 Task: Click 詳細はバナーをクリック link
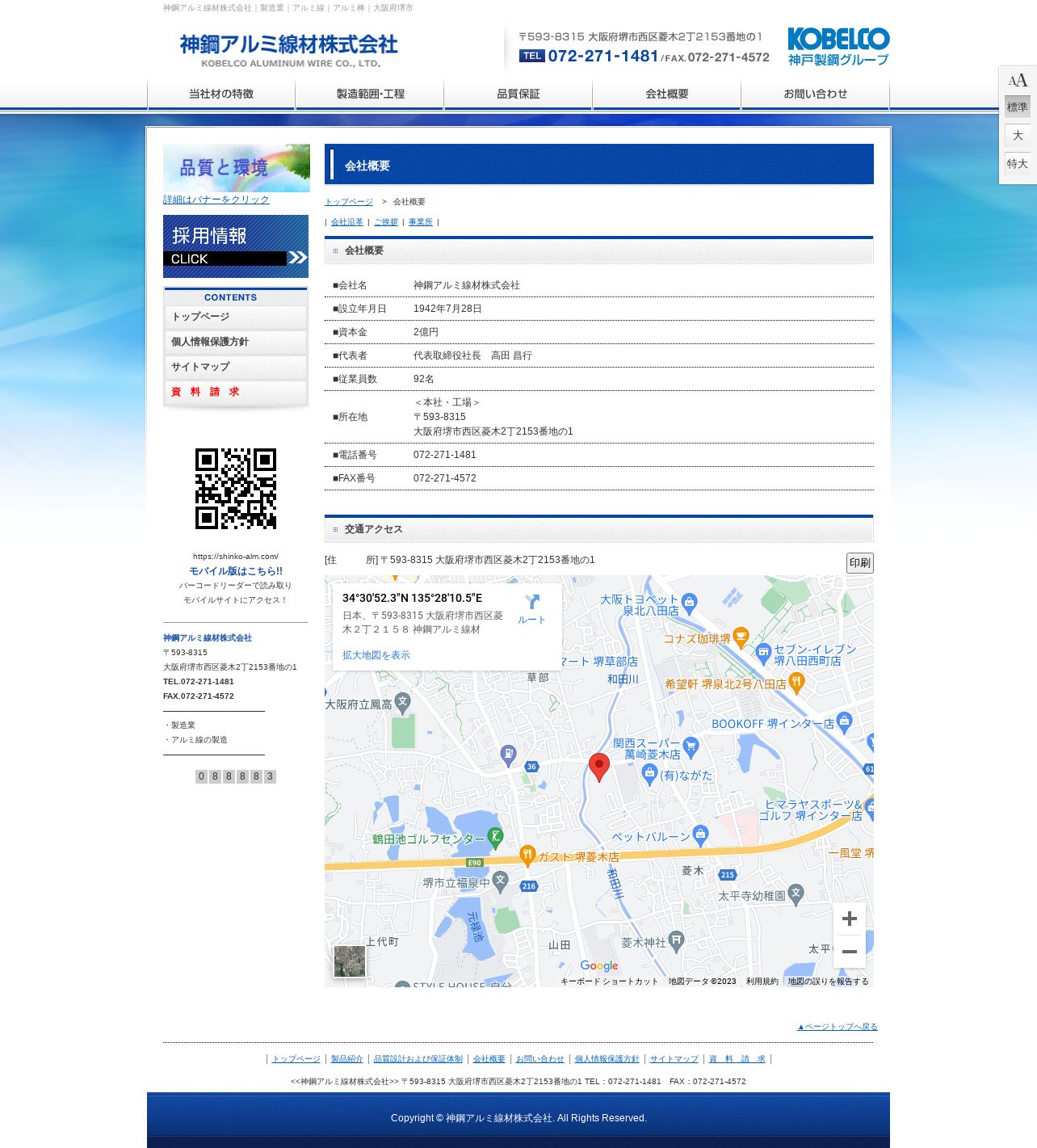click(x=216, y=200)
